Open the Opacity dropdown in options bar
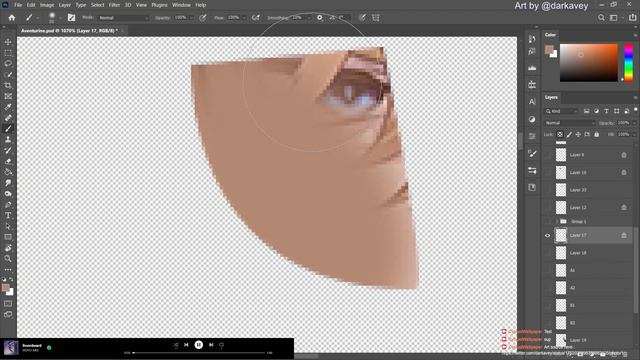The image size is (640, 360). click(191, 18)
